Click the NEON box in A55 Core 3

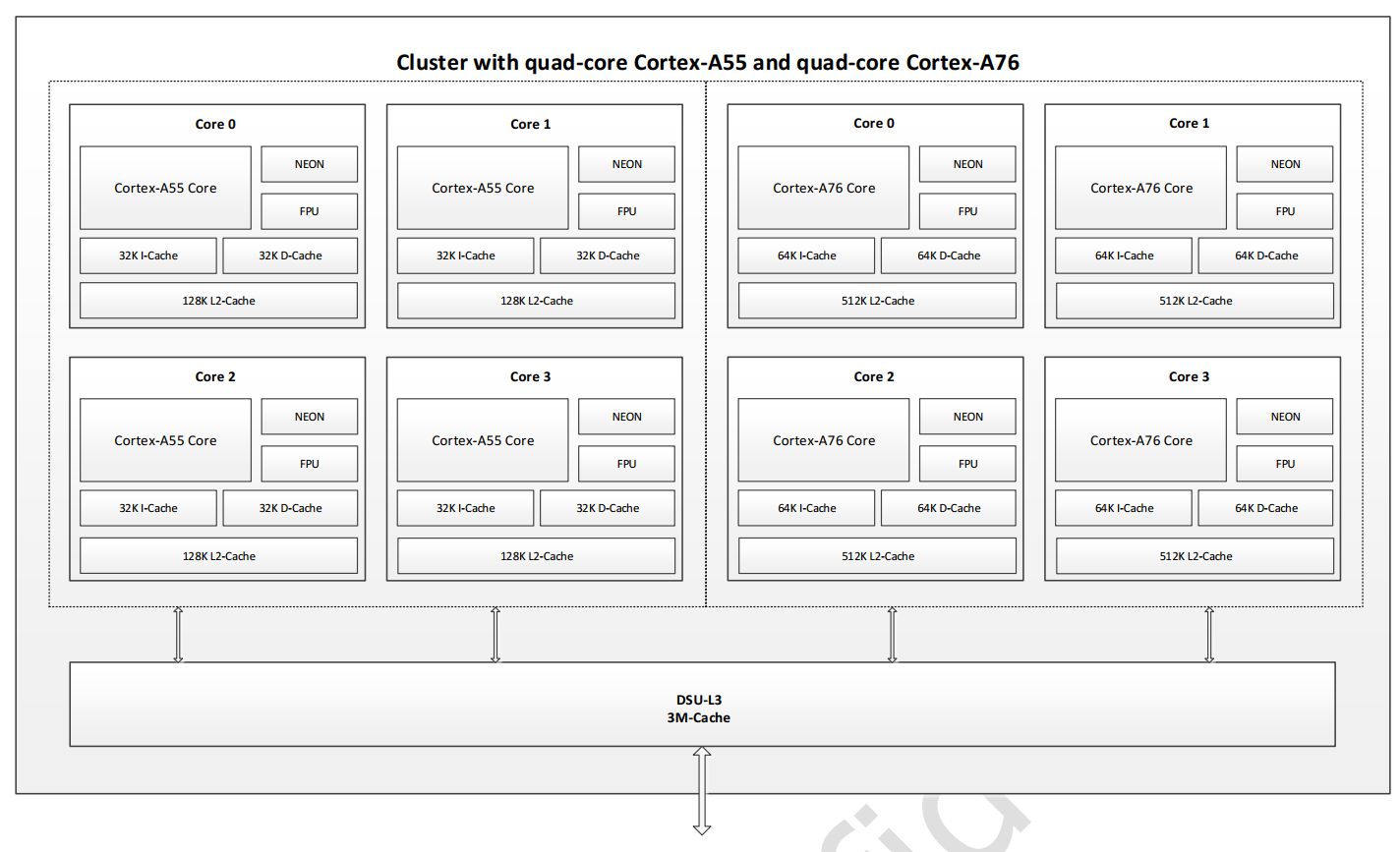click(x=626, y=417)
